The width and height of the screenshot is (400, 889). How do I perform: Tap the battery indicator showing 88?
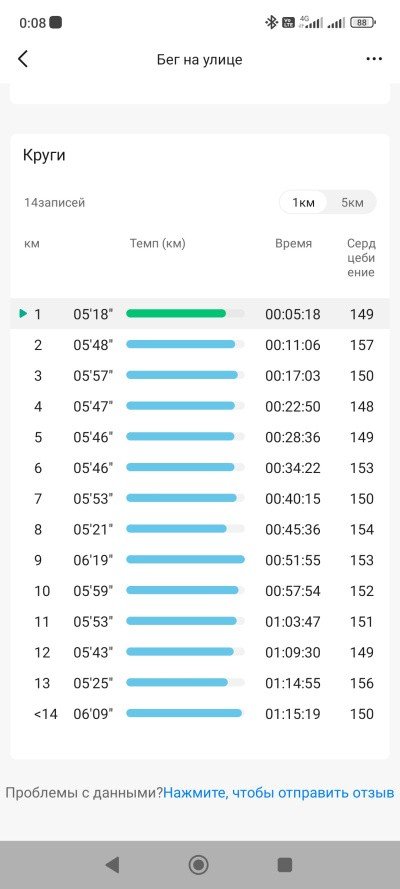click(363, 23)
